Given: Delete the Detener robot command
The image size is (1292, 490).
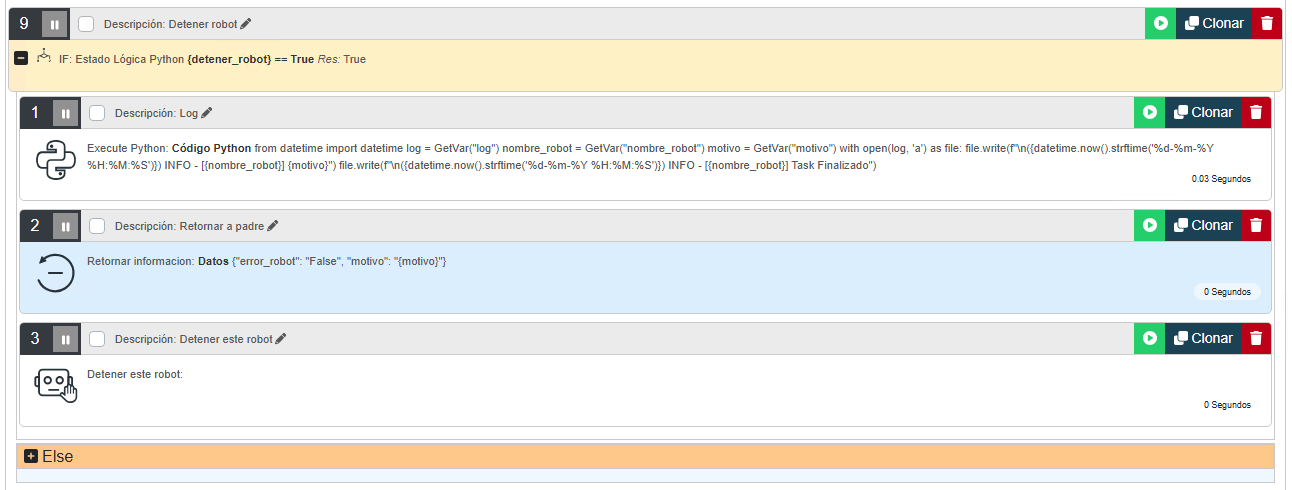Looking at the screenshot, I should coord(1267,23).
